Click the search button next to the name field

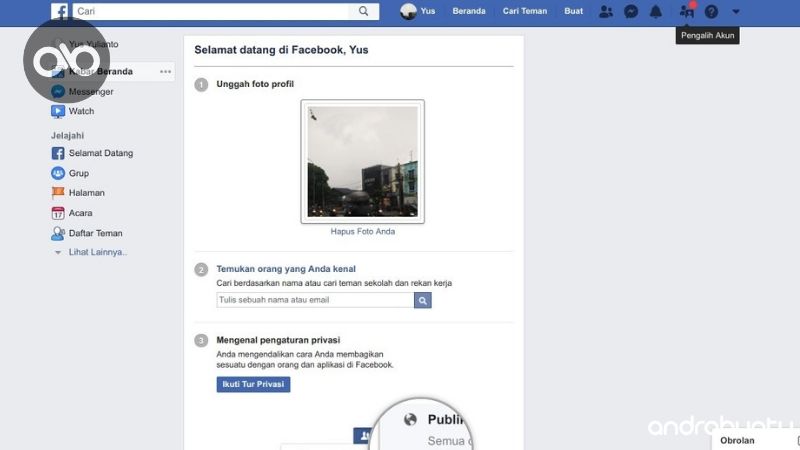coord(422,301)
